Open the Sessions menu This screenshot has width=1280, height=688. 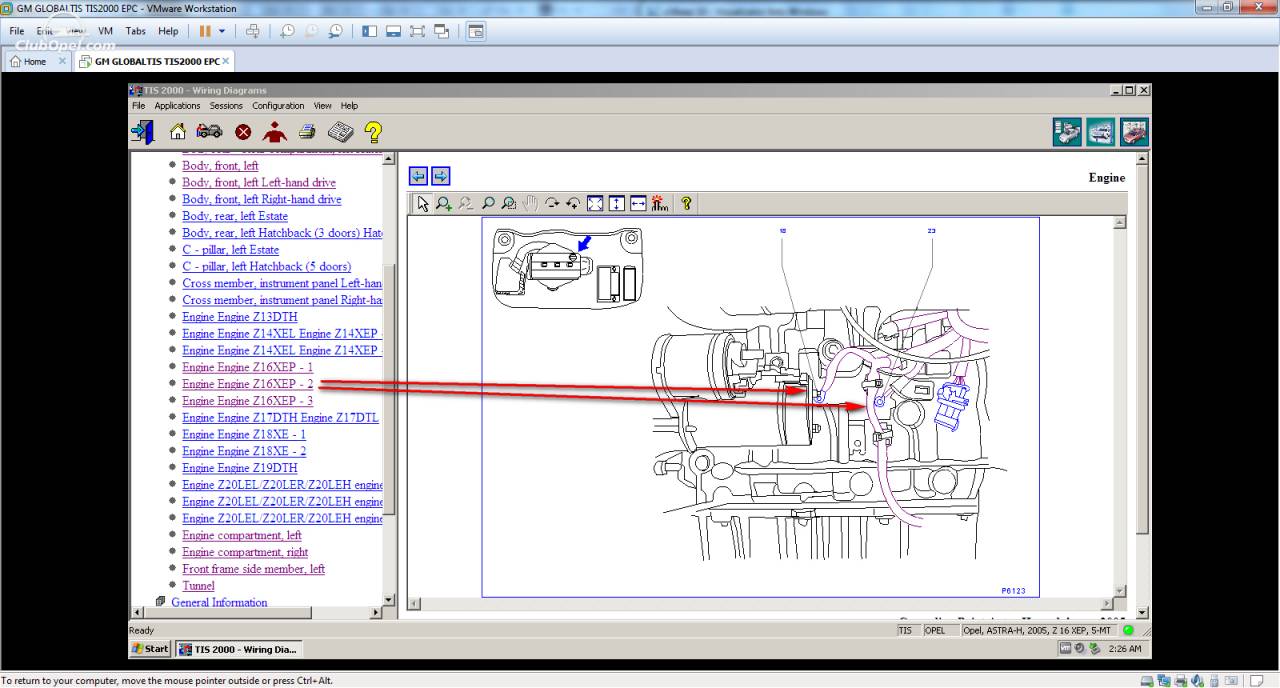[x=226, y=106]
